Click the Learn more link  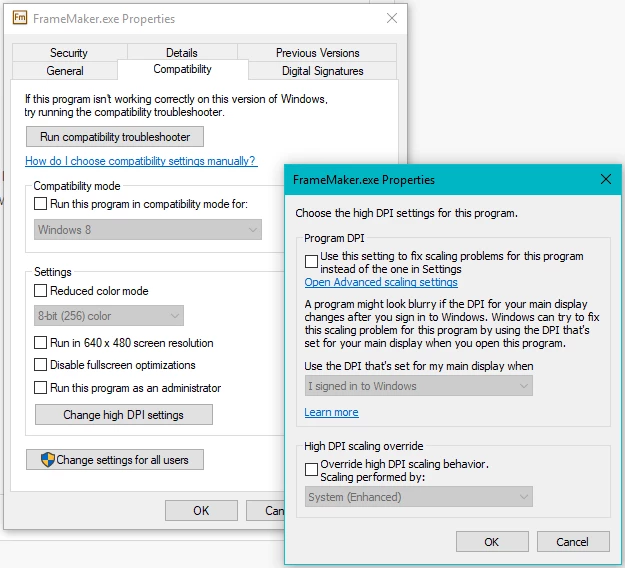point(331,412)
